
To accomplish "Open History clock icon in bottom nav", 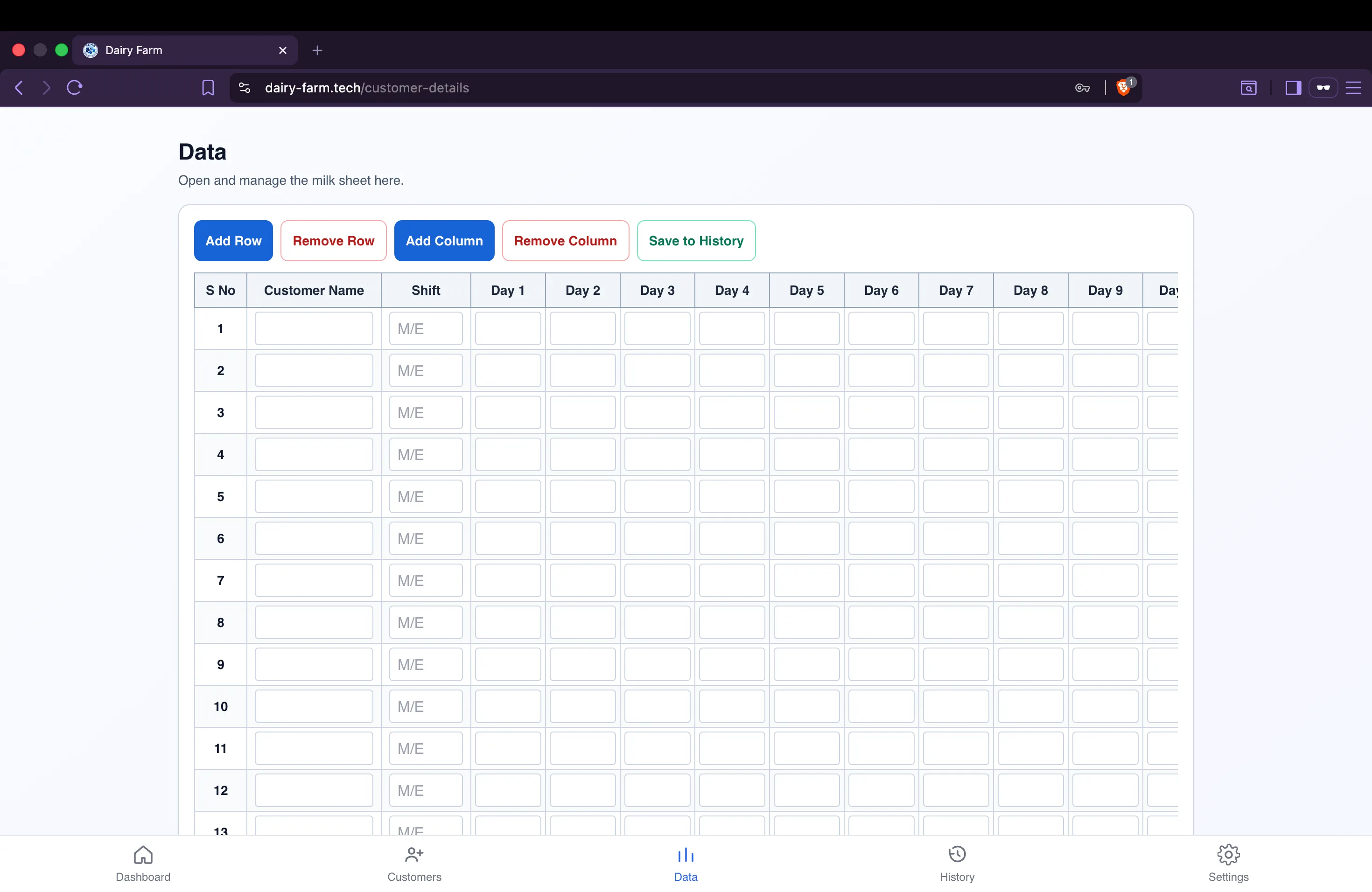I will (x=957, y=855).
